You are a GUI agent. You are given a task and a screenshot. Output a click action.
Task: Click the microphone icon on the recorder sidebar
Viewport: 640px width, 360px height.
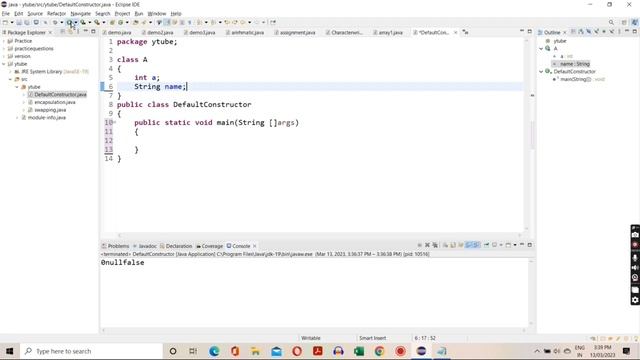tap(635, 258)
